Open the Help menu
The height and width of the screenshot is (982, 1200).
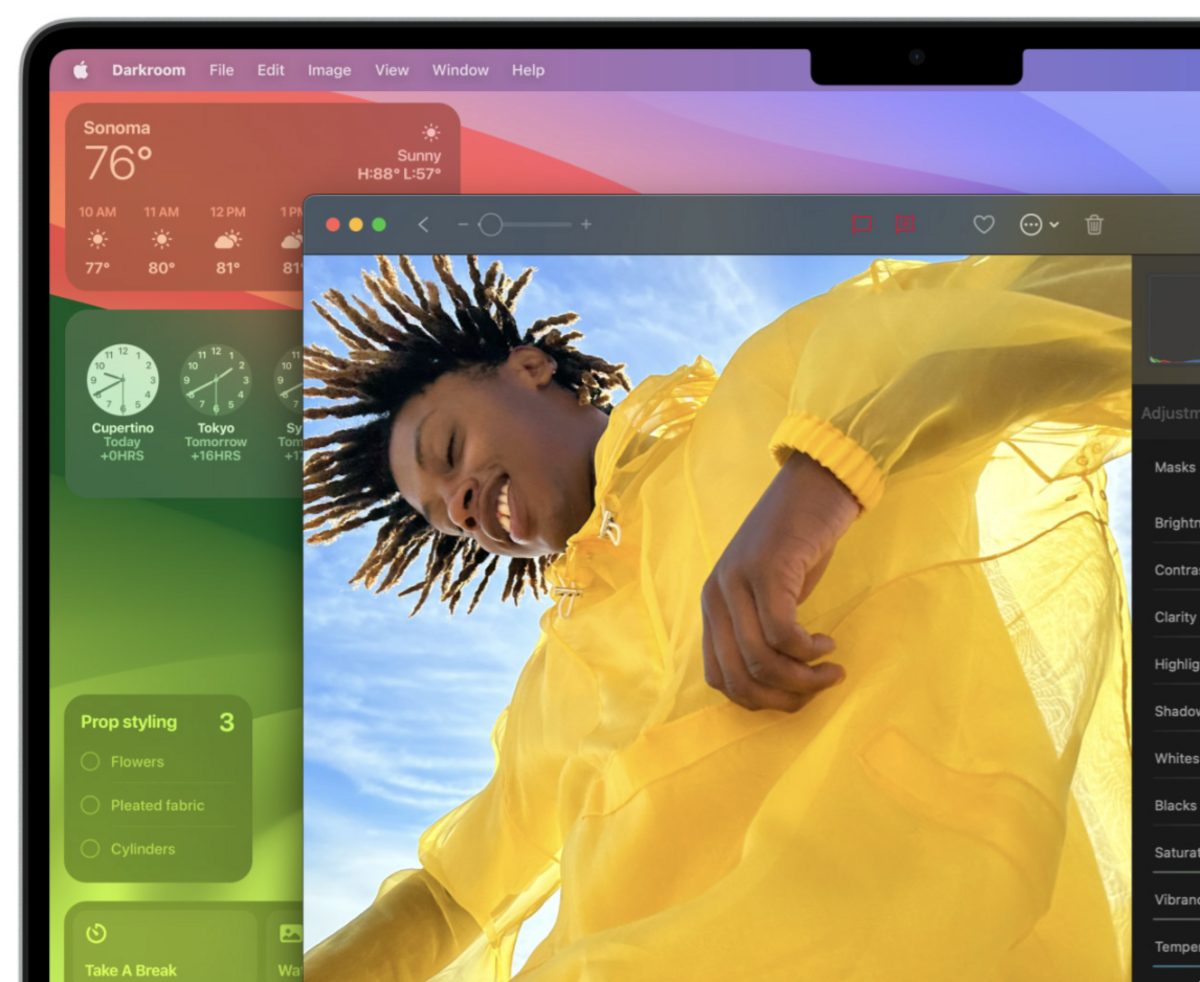point(528,70)
